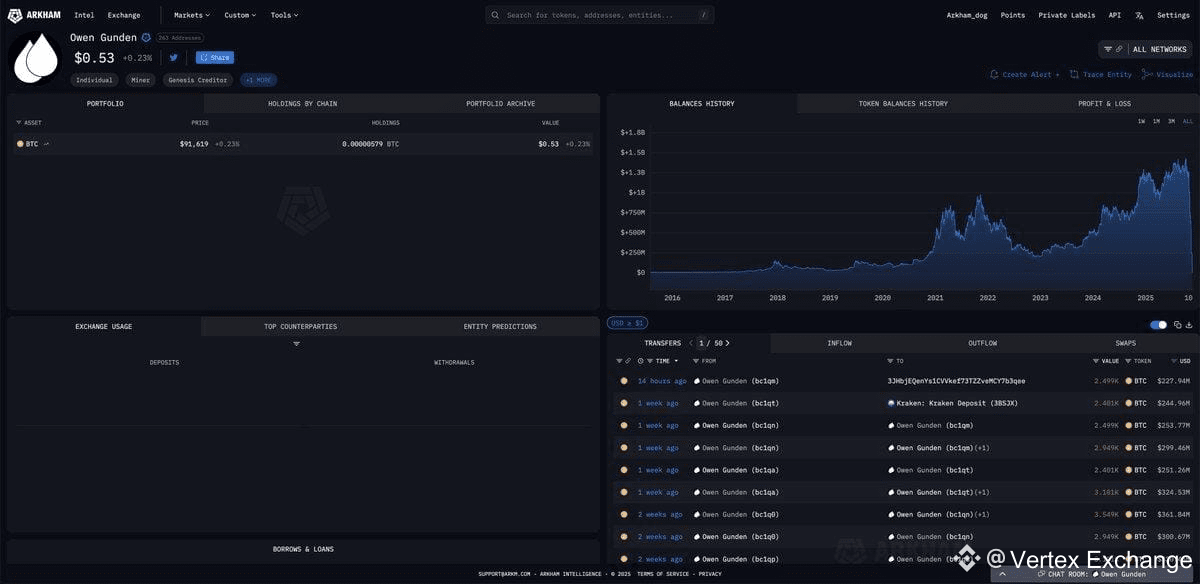
Task: Click the language translation icon
Action: point(1139,15)
